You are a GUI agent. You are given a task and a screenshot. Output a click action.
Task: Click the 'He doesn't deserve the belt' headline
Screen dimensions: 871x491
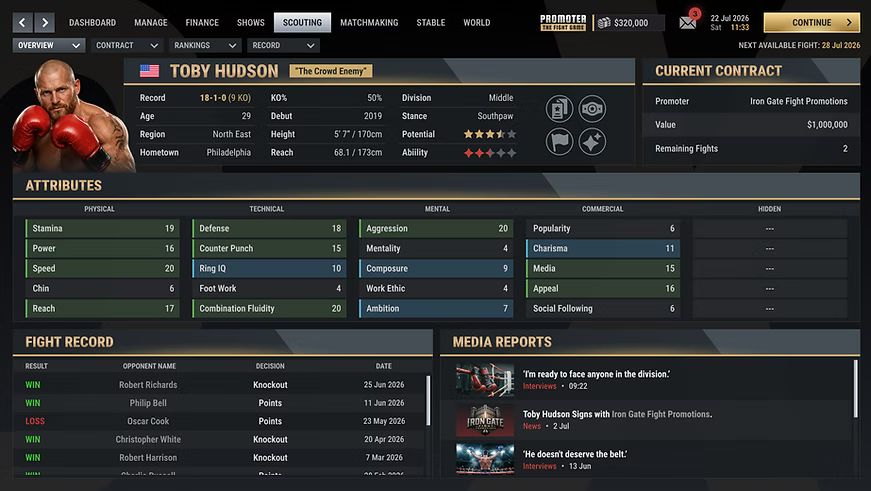pos(575,454)
